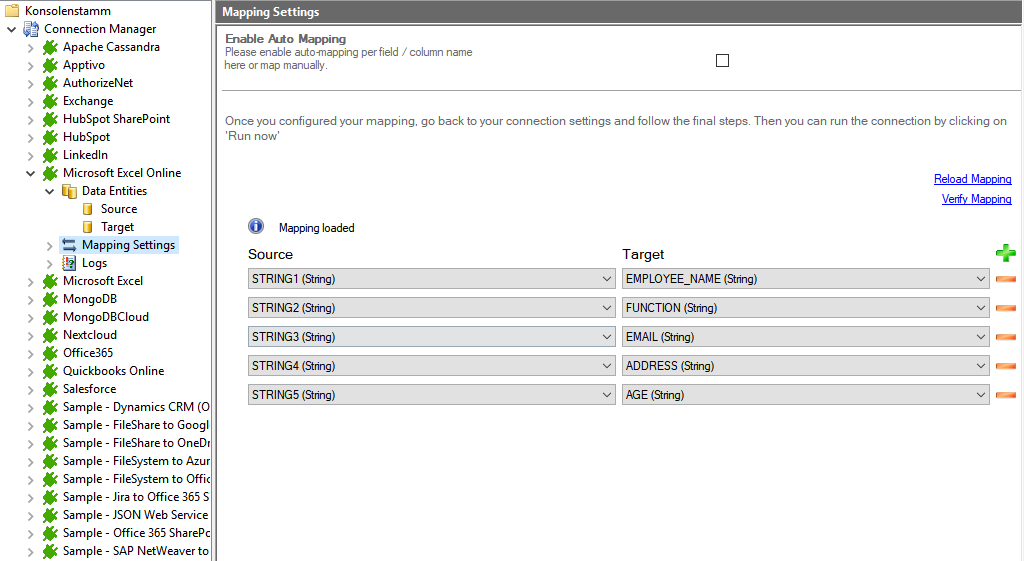Image resolution: width=1024 pixels, height=561 pixels.
Task: Click the Mapping loaded info icon
Action: pos(256,227)
